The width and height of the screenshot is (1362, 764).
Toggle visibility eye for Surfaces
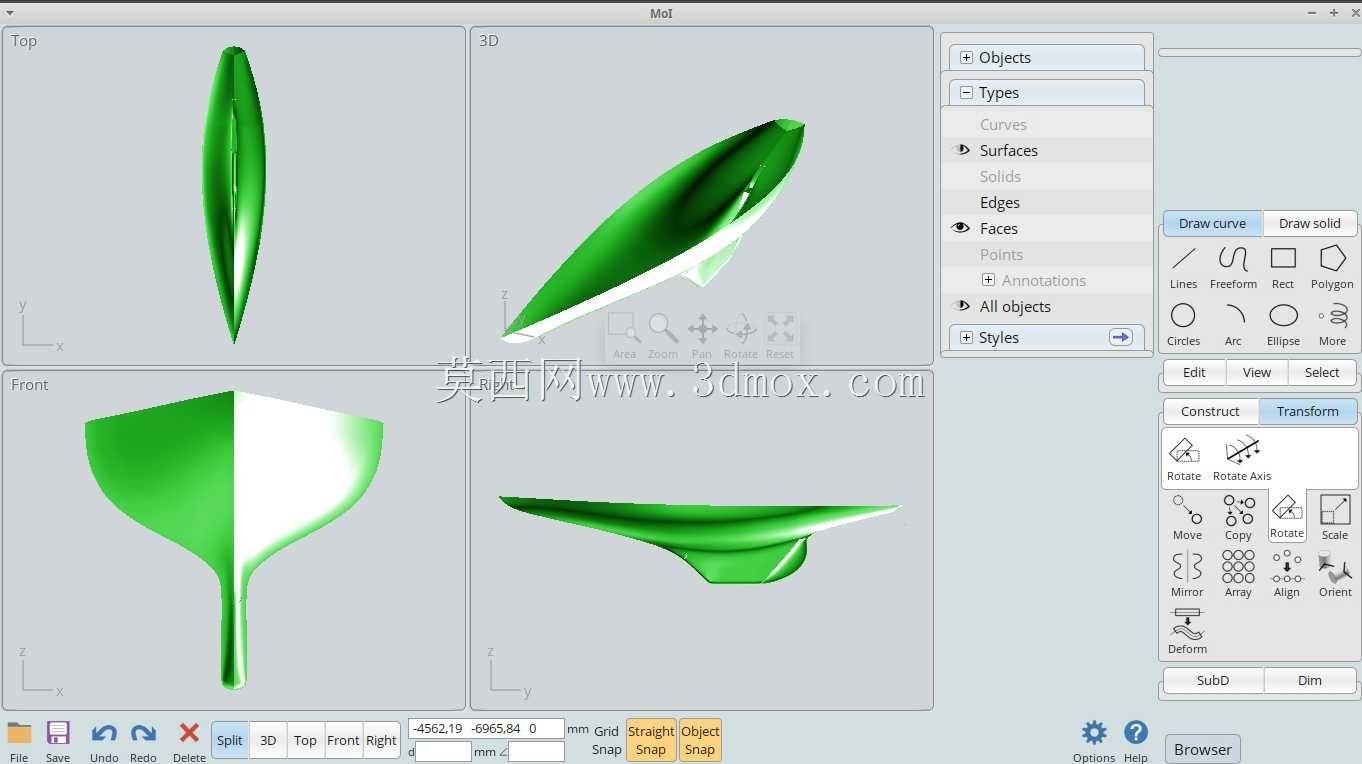pyautogui.click(x=961, y=150)
